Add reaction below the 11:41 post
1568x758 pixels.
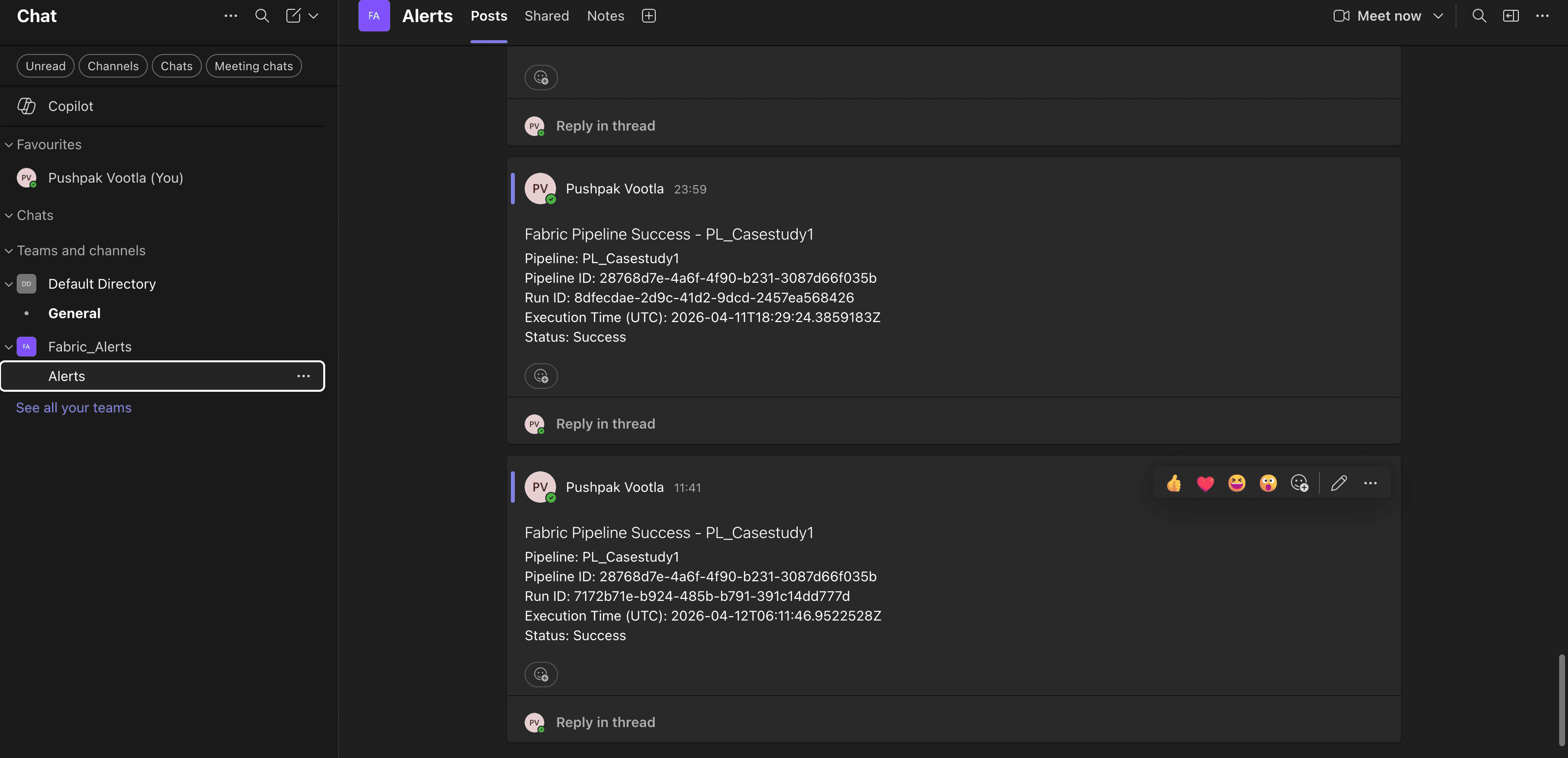(541, 674)
